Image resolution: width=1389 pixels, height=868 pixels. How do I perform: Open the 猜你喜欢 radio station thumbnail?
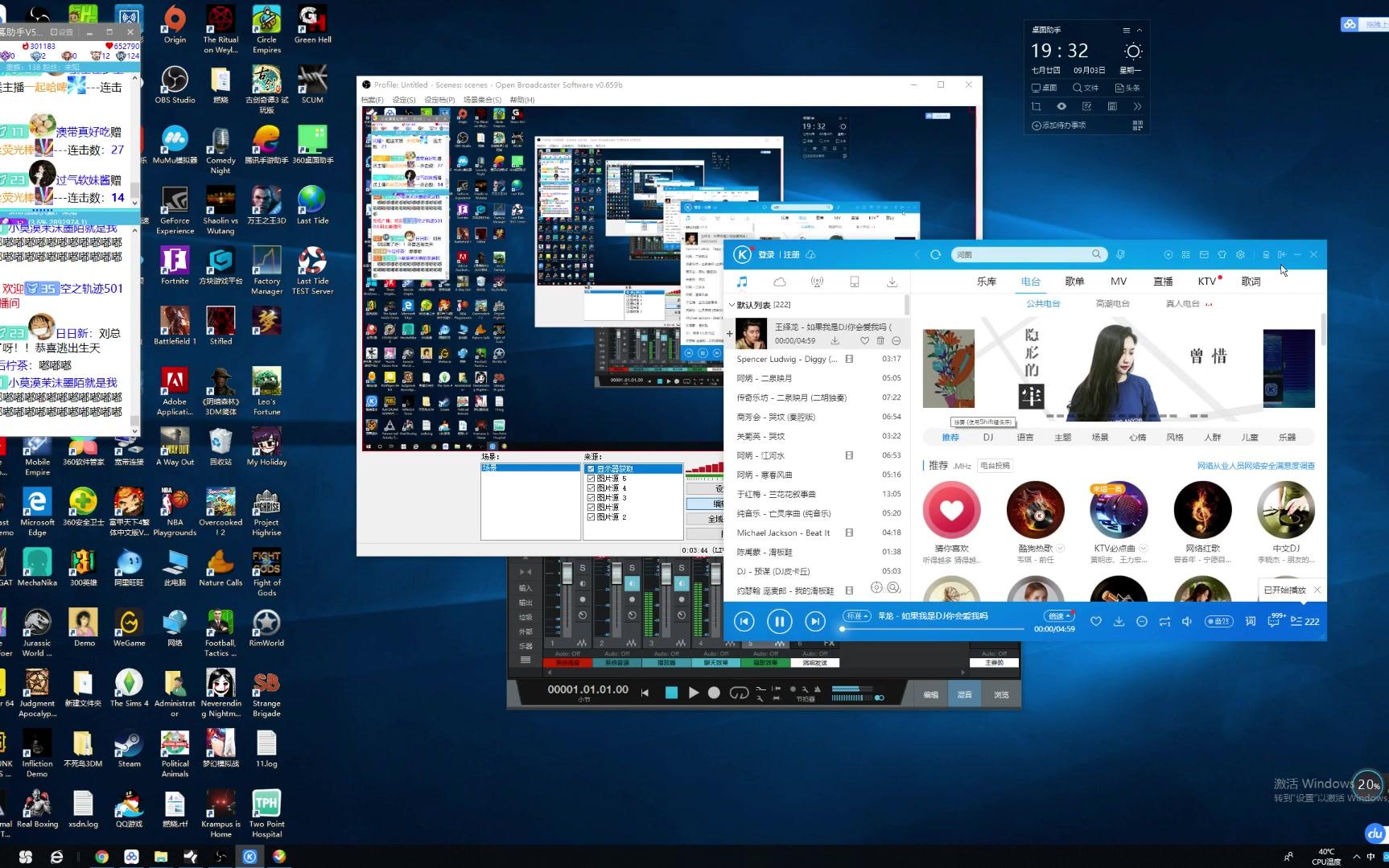coord(951,510)
